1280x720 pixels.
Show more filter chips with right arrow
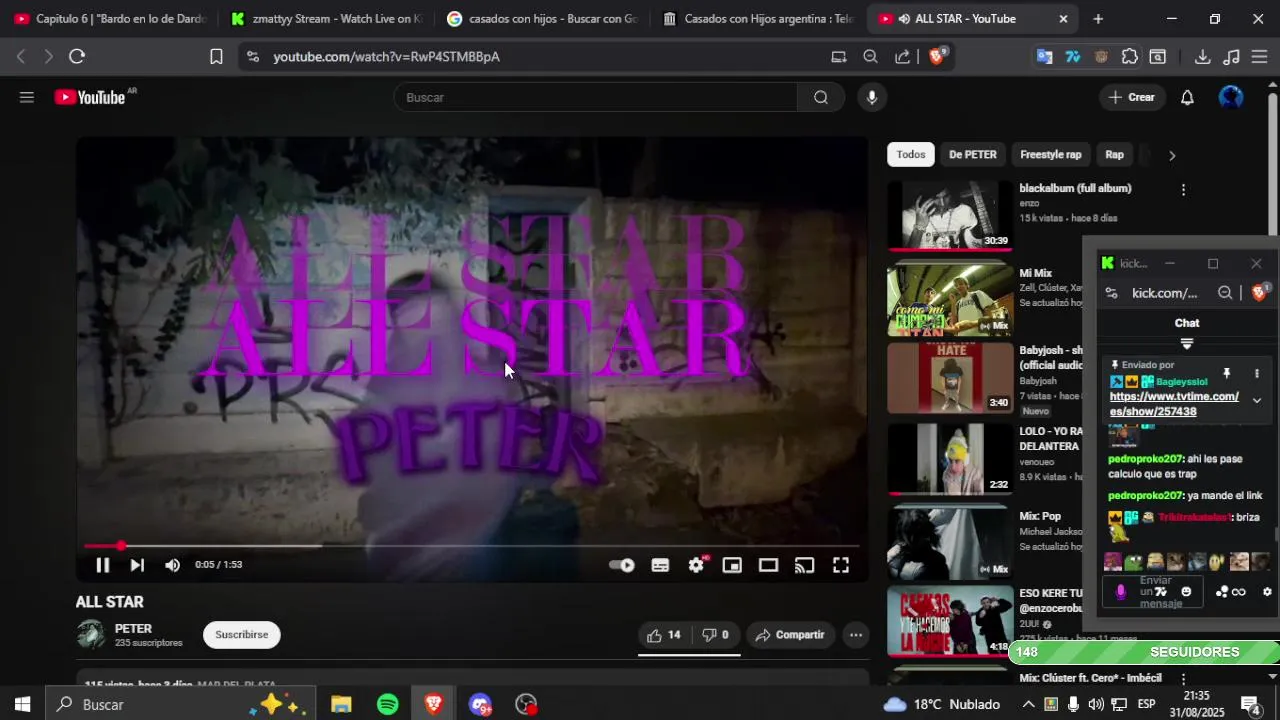point(1172,155)
